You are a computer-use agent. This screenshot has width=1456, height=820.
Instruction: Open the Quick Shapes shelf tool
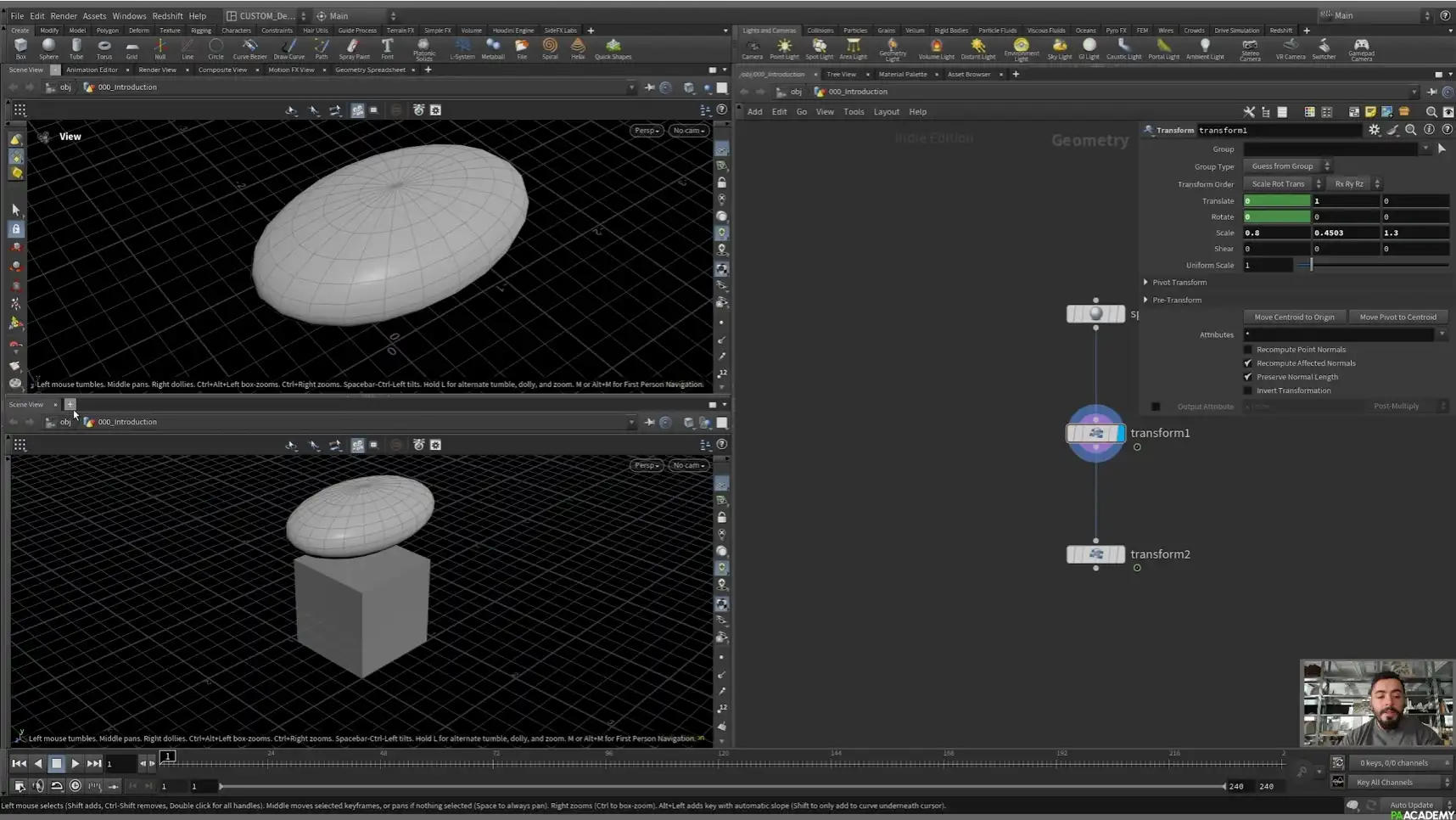point(613,48)
